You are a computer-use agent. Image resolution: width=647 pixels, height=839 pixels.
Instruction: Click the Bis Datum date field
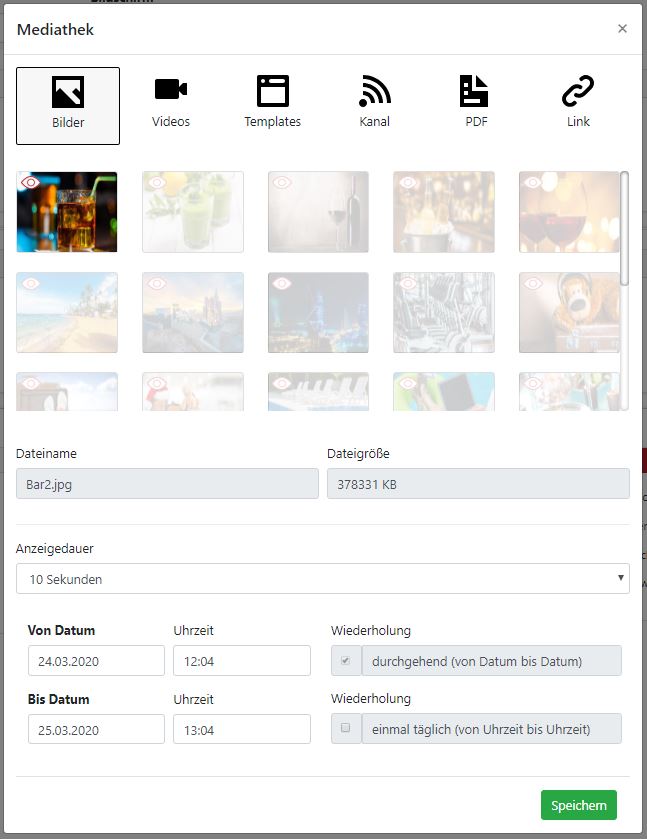(x=96, y=729)
